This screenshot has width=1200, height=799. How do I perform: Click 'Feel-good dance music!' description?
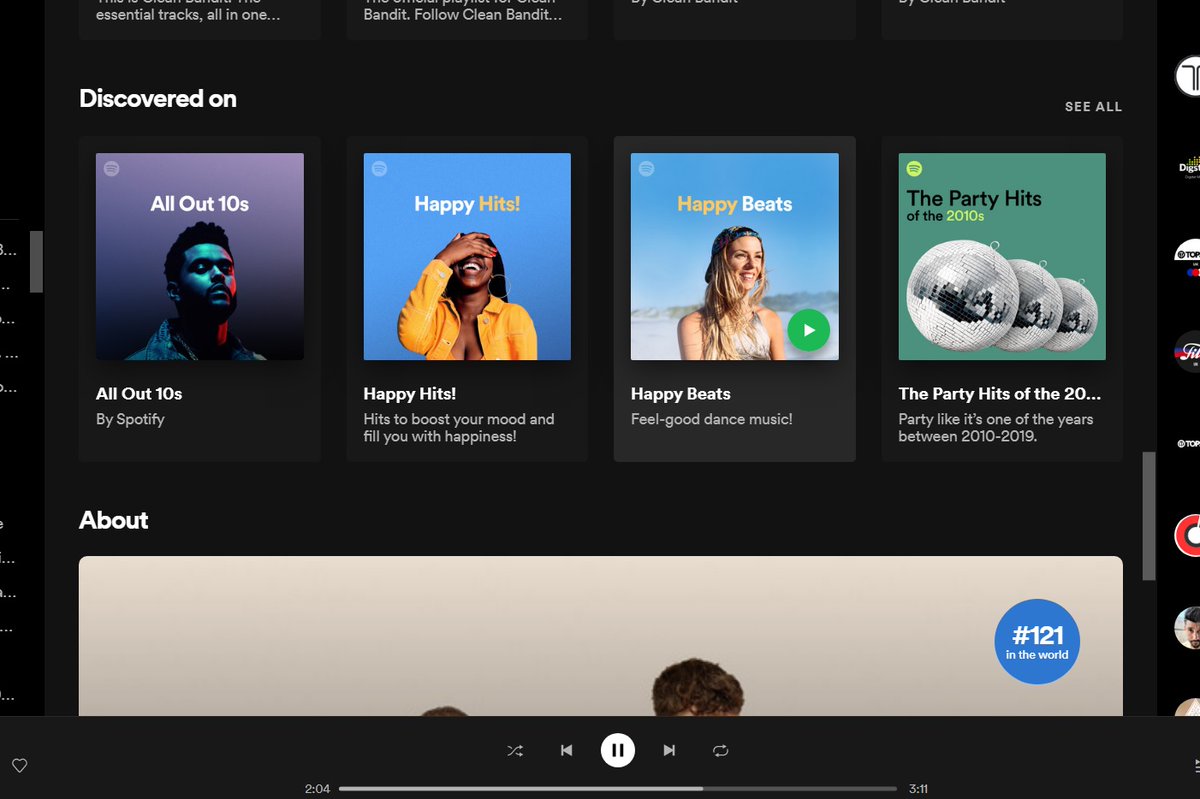(x=711, y=419)
